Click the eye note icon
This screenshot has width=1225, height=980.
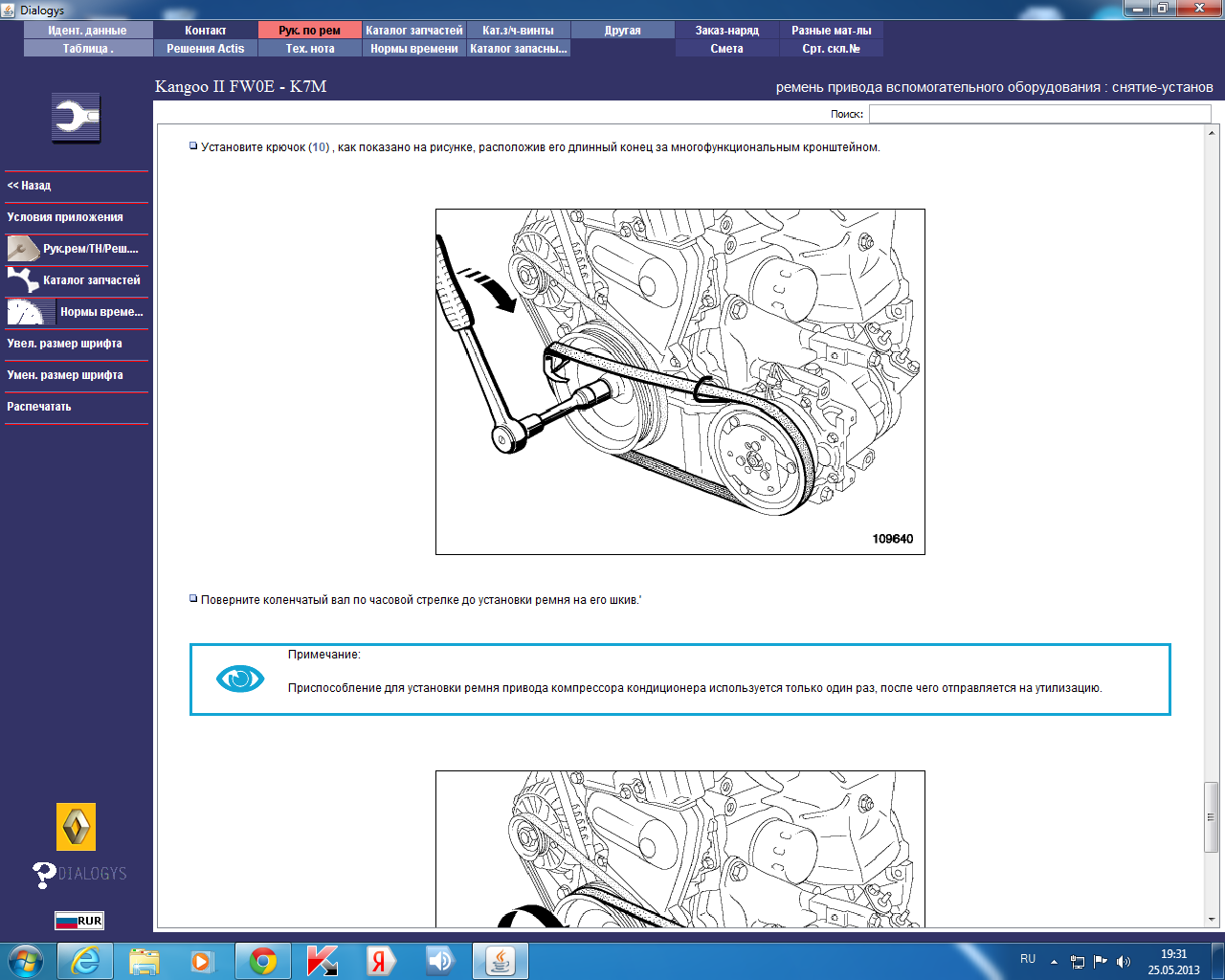pos(240,679)
